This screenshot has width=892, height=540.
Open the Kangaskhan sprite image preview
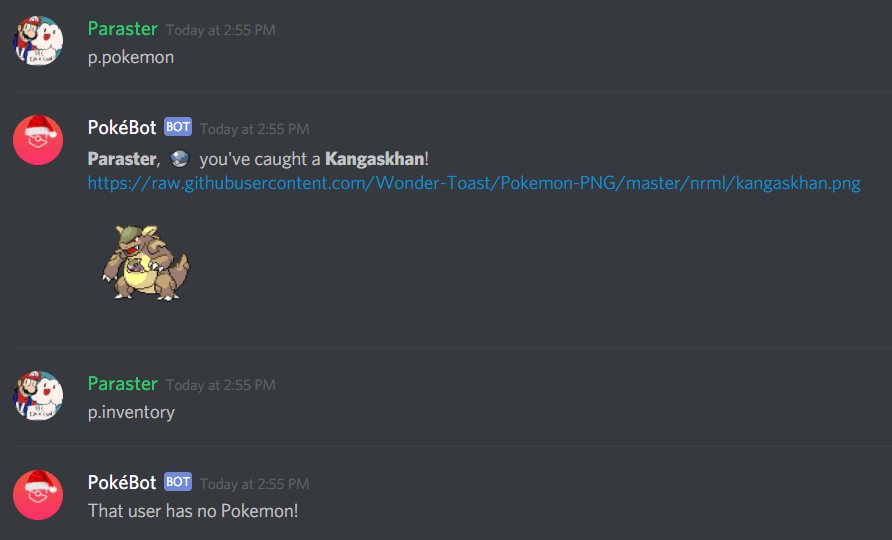[146, 262]
